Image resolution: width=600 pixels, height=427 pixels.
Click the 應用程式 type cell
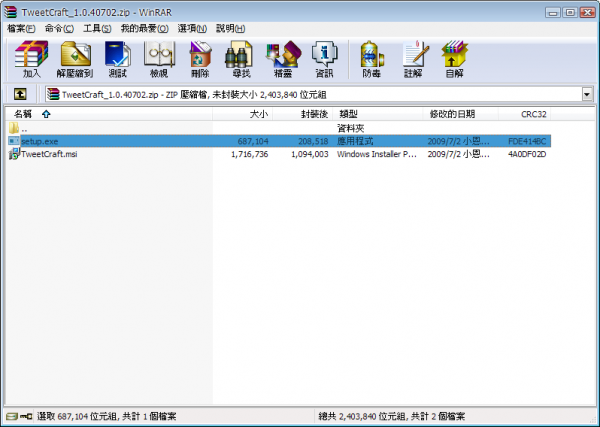pos(355,141)
